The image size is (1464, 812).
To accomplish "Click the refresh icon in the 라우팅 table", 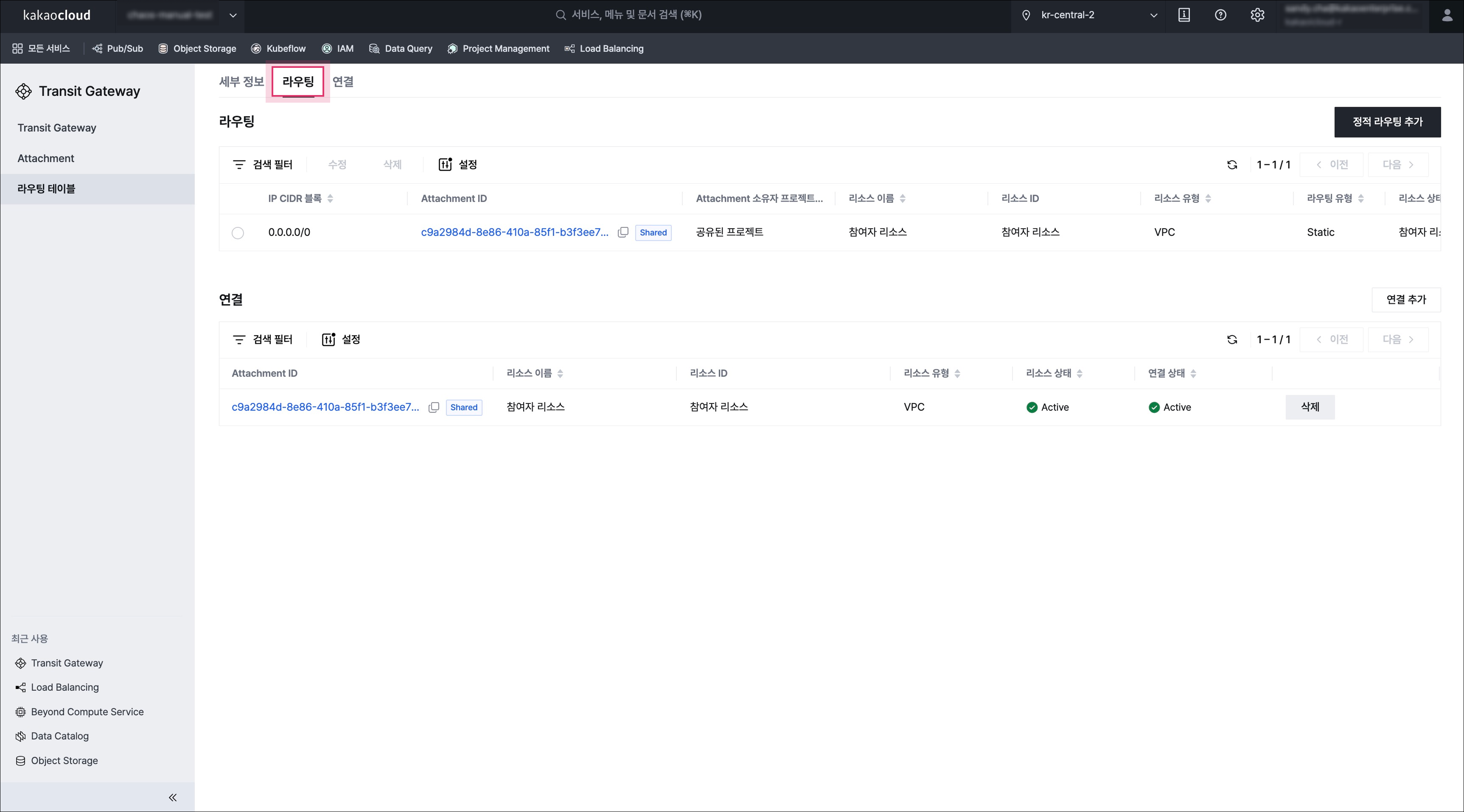I will click(x=1231, y=165).
